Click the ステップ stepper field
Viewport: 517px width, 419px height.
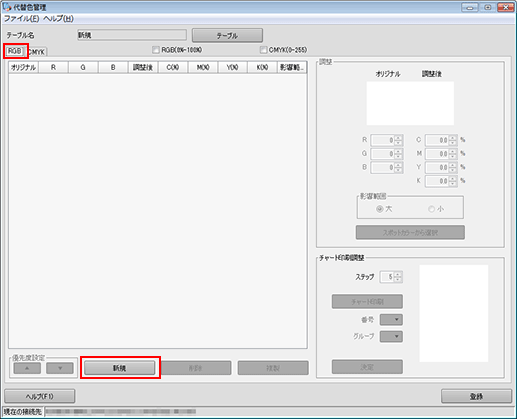(x=391, y=277)
